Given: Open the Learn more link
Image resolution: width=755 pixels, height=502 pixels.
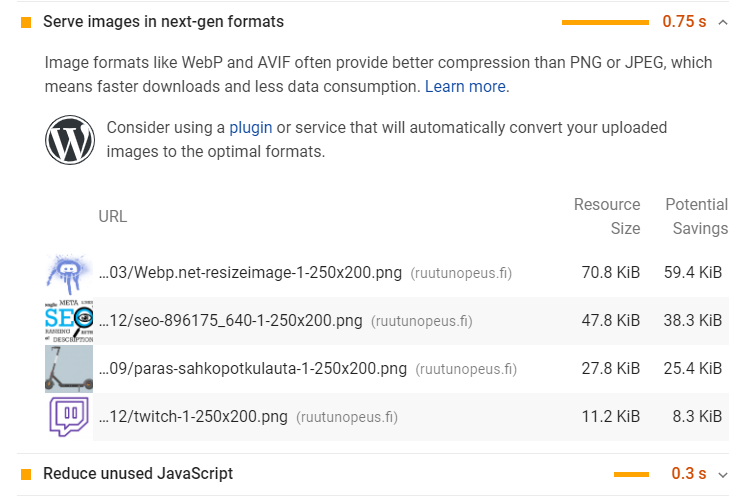Looking at the screenshot, I should pyautogui.click(x=465, y=87).
